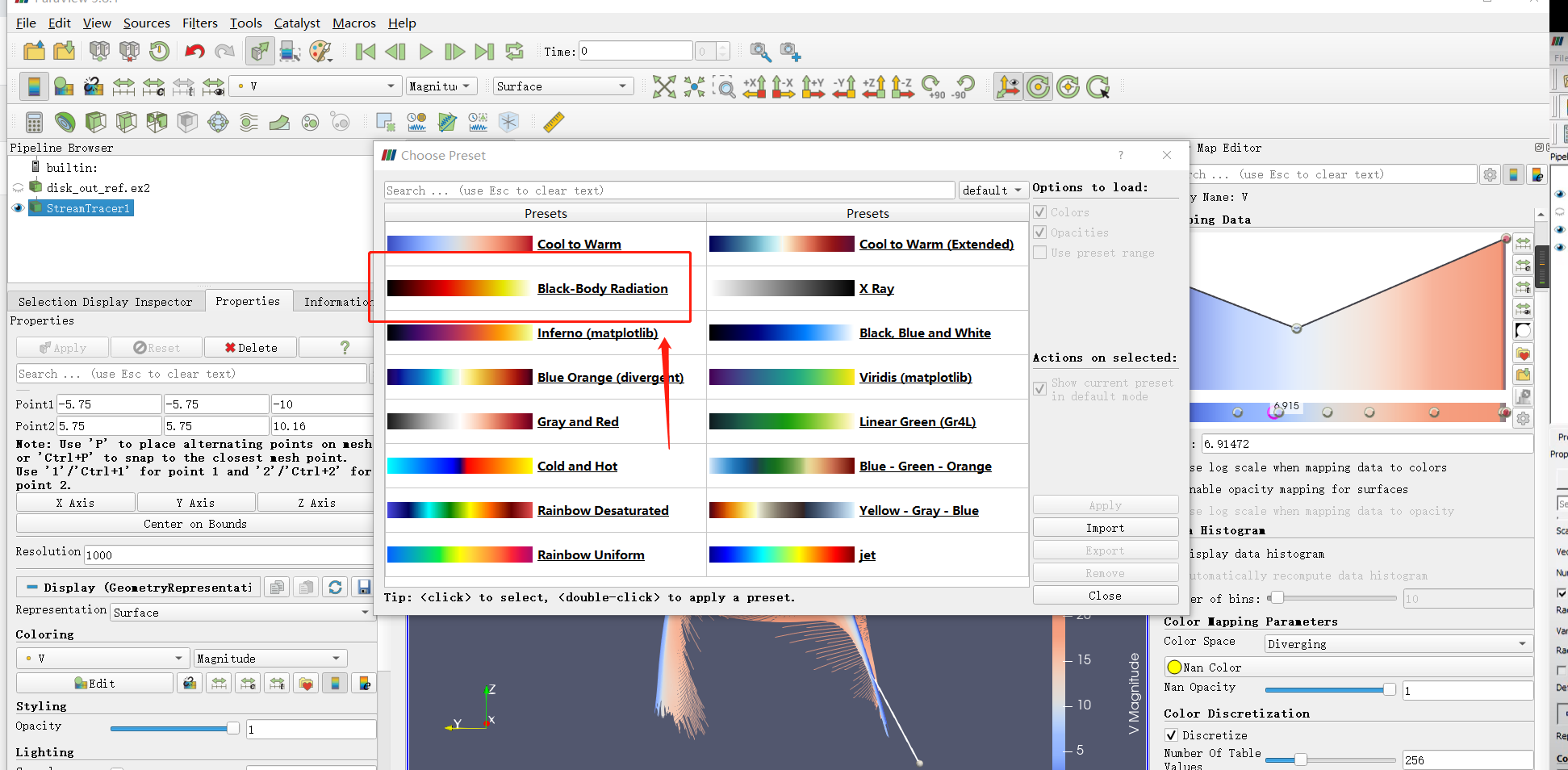This screenshot has height=770, width=1568.
Task: Select the Calculator filter icon
Action: (33, 122)
